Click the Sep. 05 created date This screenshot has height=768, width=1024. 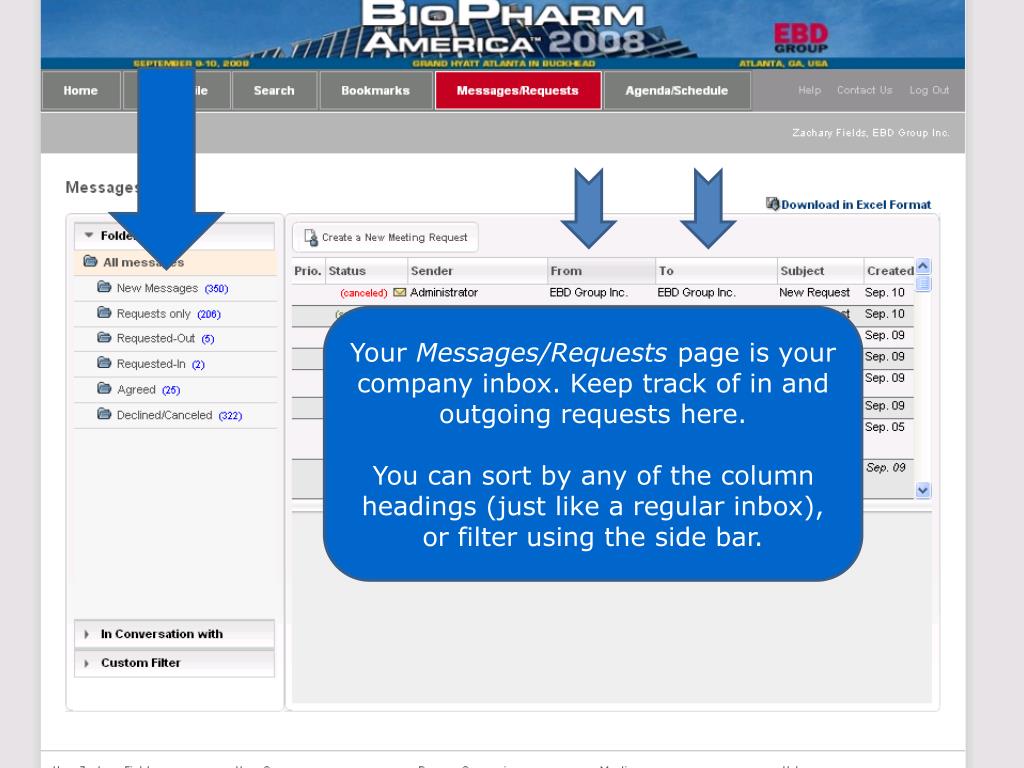885,426
